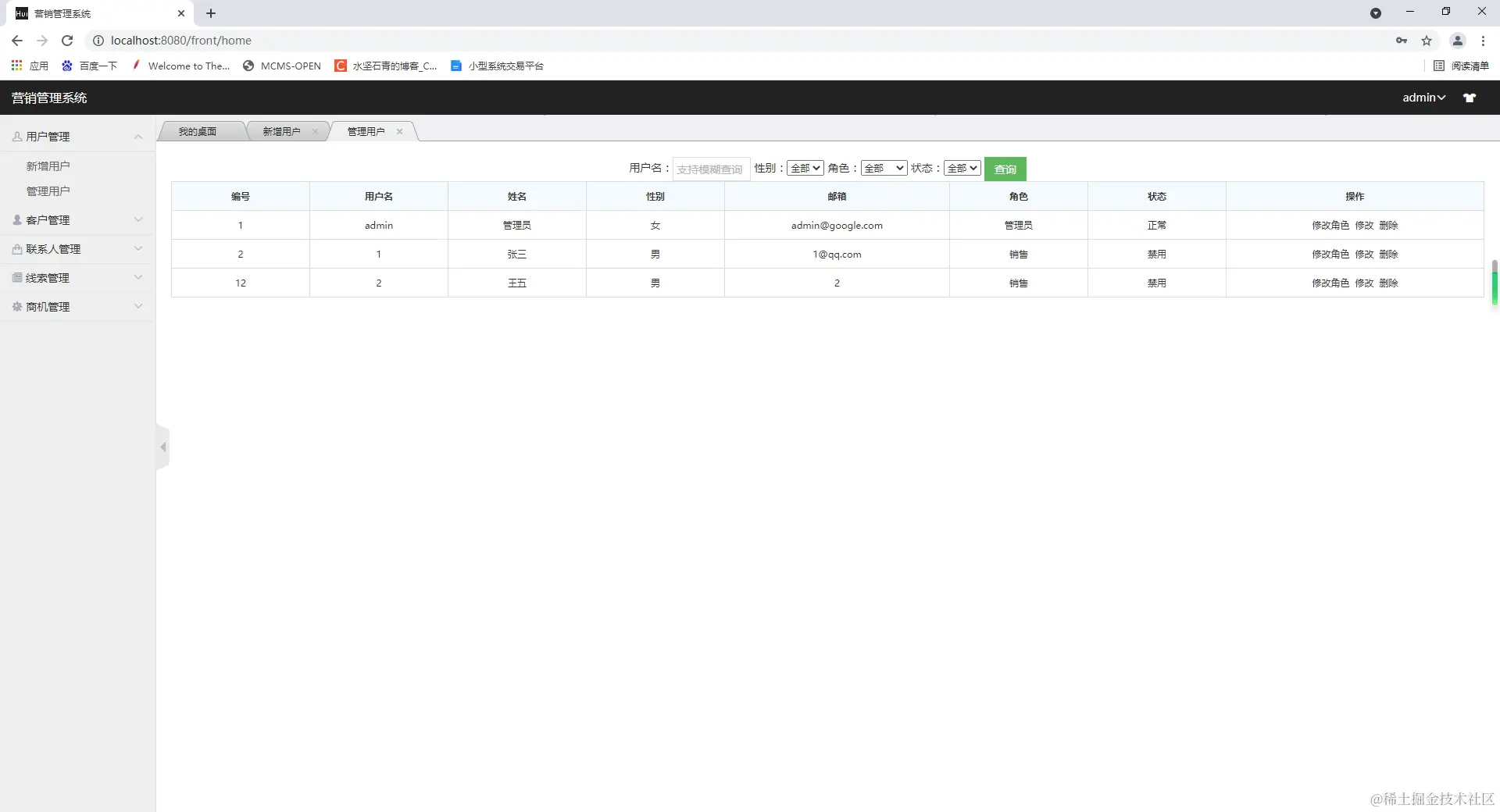Click the 王五 name cell
1500x812 pixels.
[x=517, y=283]
